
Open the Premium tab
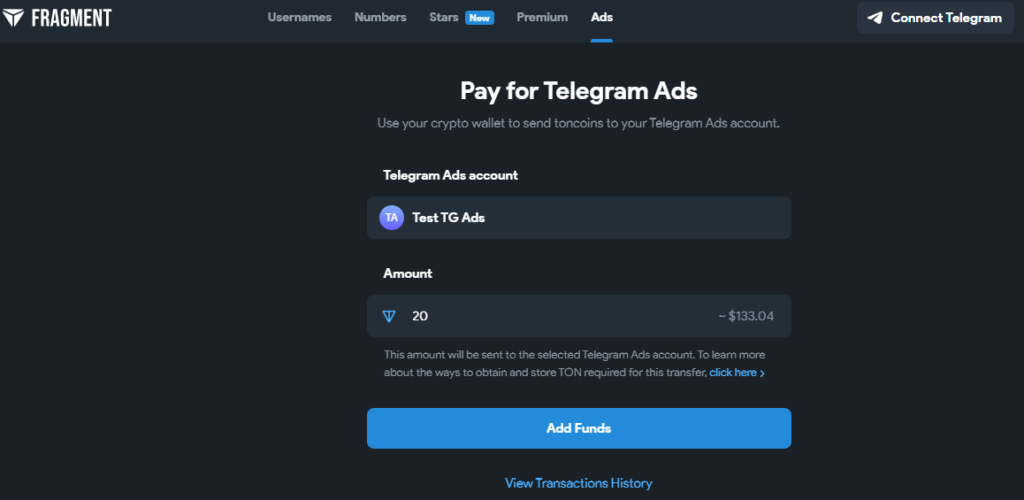tap(542, 18)
